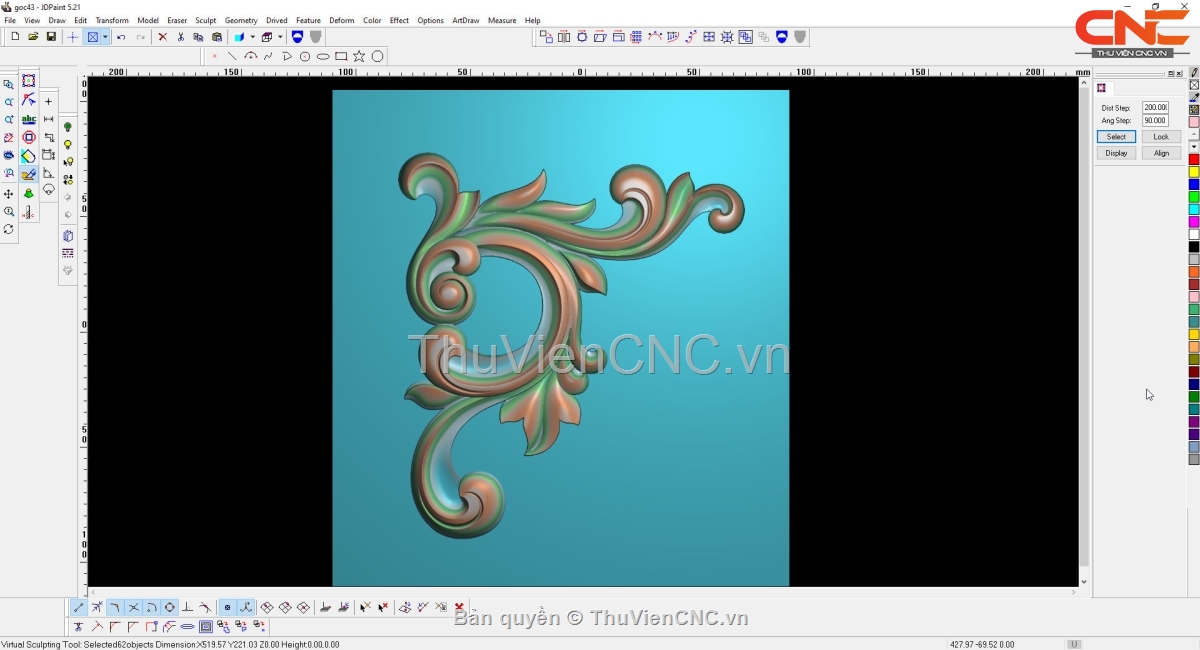Toggle the circle center snap button
The image size is (1200, 650).
169,607
